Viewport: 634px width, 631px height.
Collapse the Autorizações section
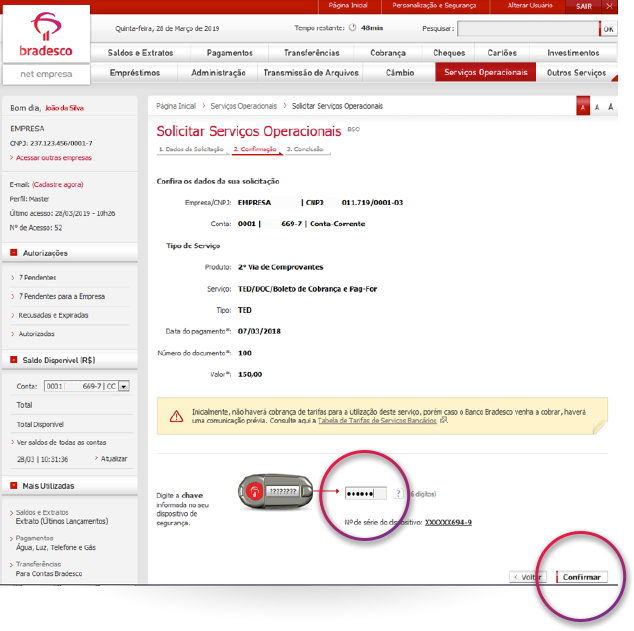(13, 254)
